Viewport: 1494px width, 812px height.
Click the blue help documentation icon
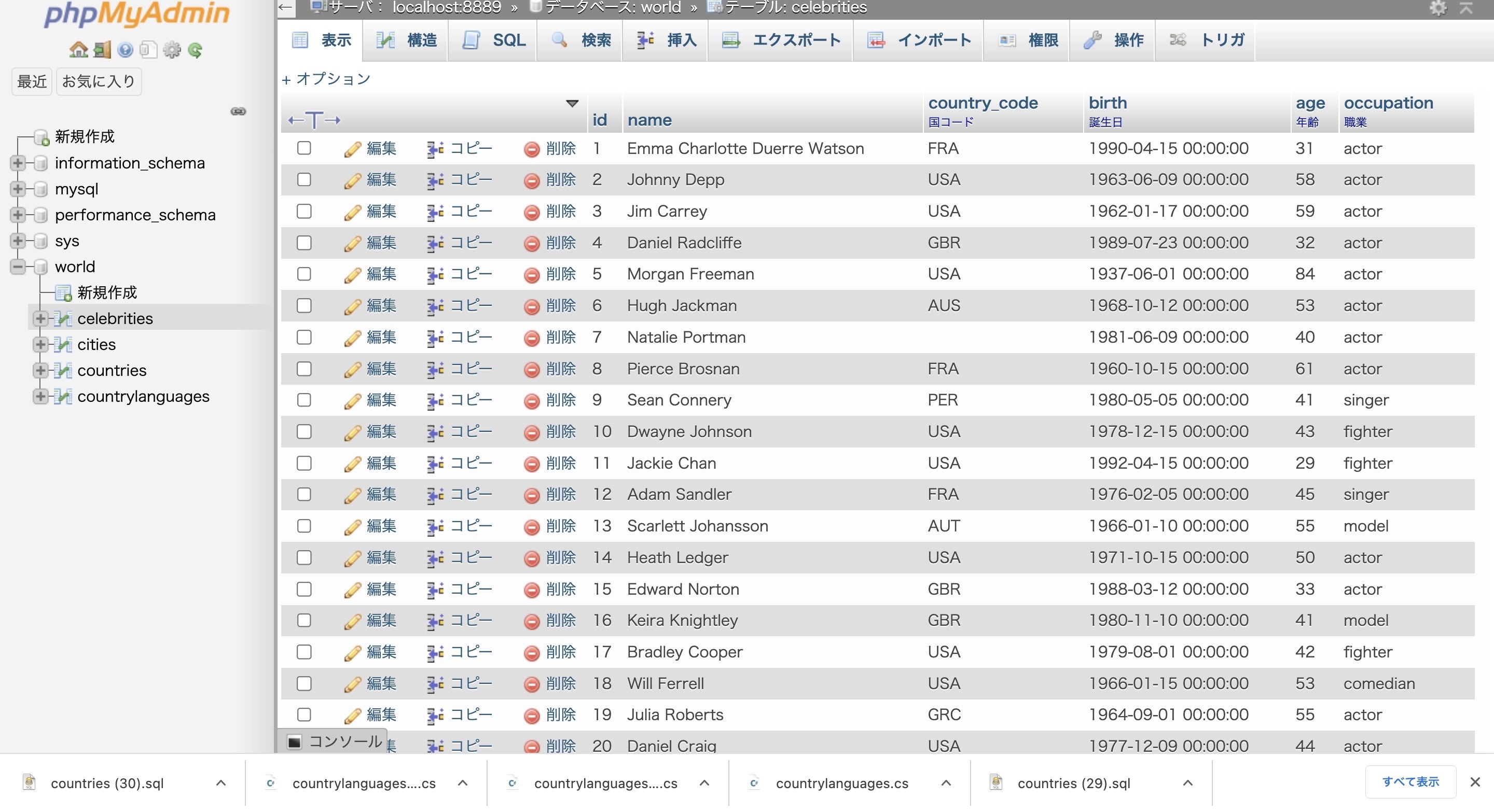(125, 50)
